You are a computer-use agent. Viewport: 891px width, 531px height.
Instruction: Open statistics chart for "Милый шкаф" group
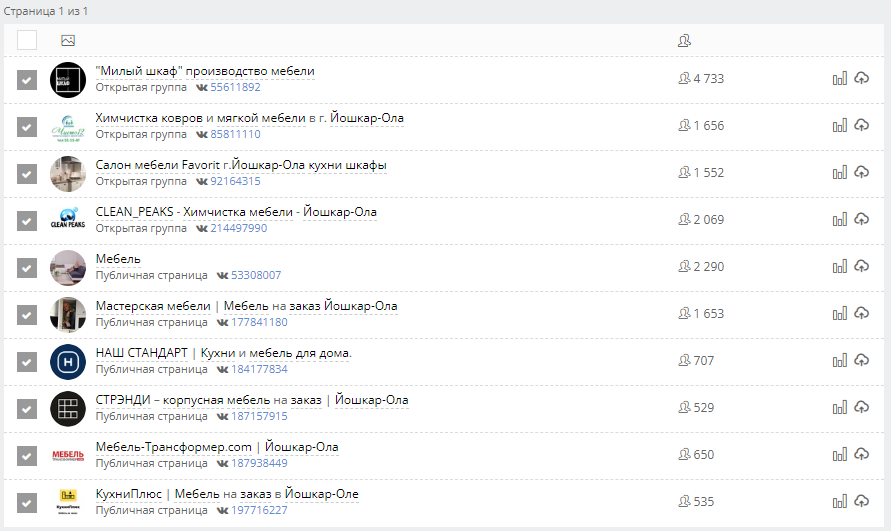(x=839, y=78)
